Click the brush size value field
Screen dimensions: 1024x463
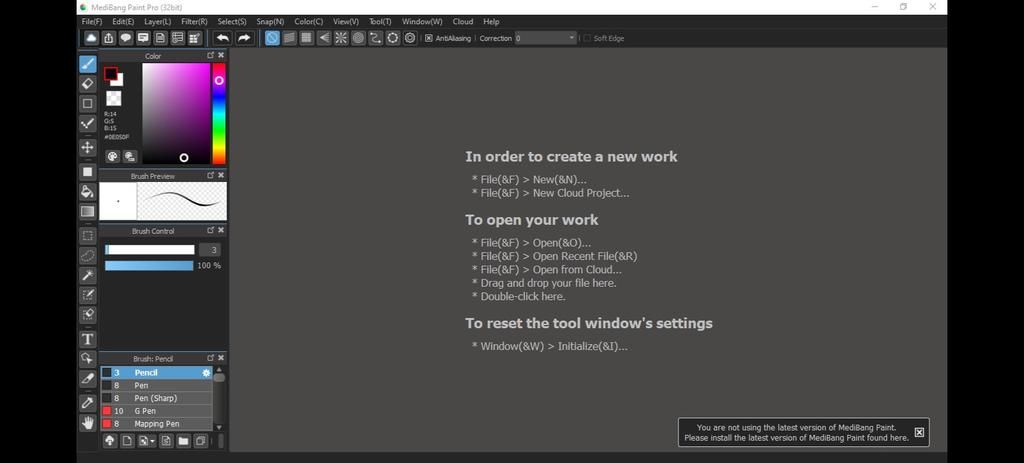(x=209, y=250)
